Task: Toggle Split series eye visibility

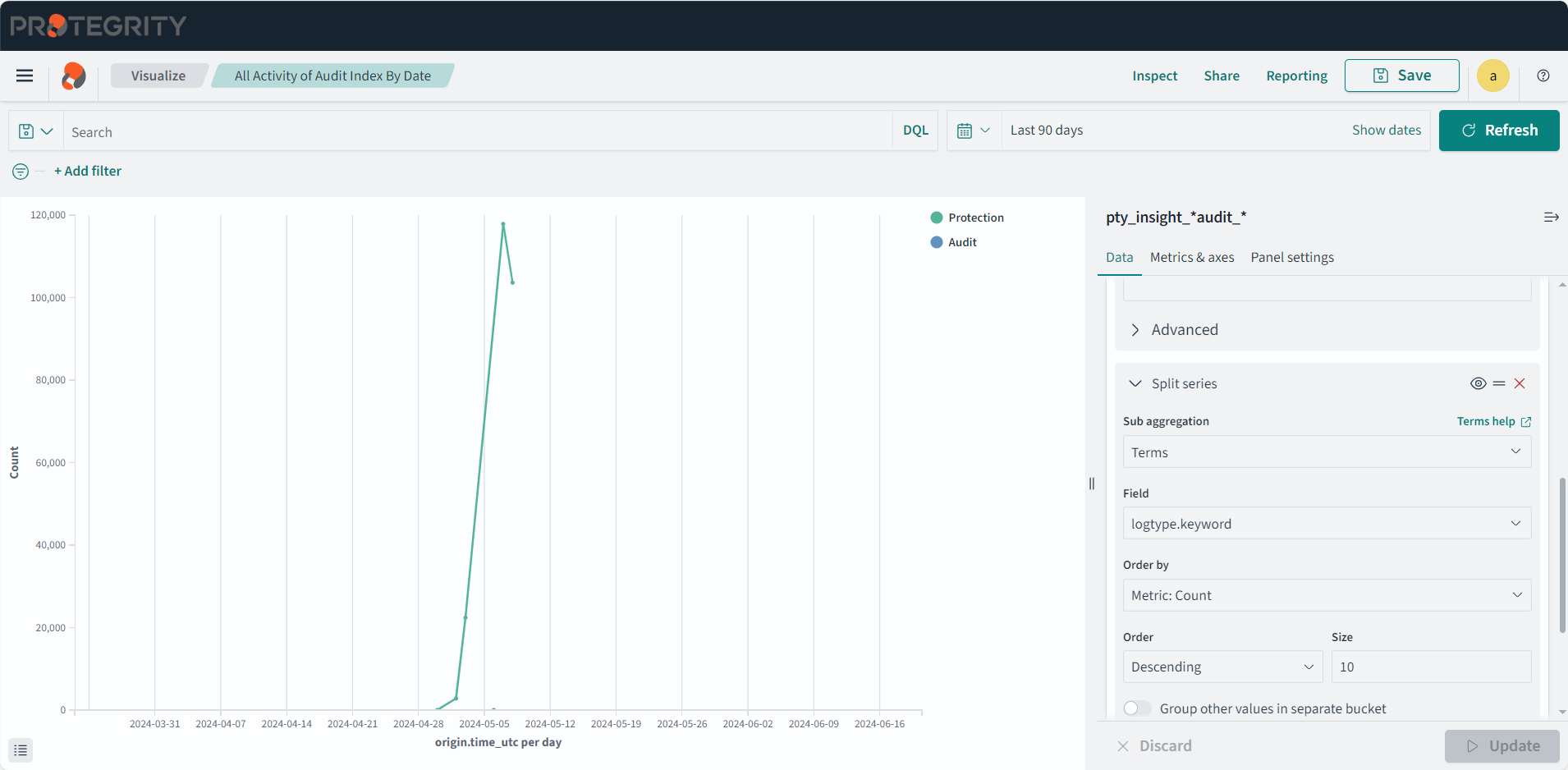Action: [x=1478, y=383]
